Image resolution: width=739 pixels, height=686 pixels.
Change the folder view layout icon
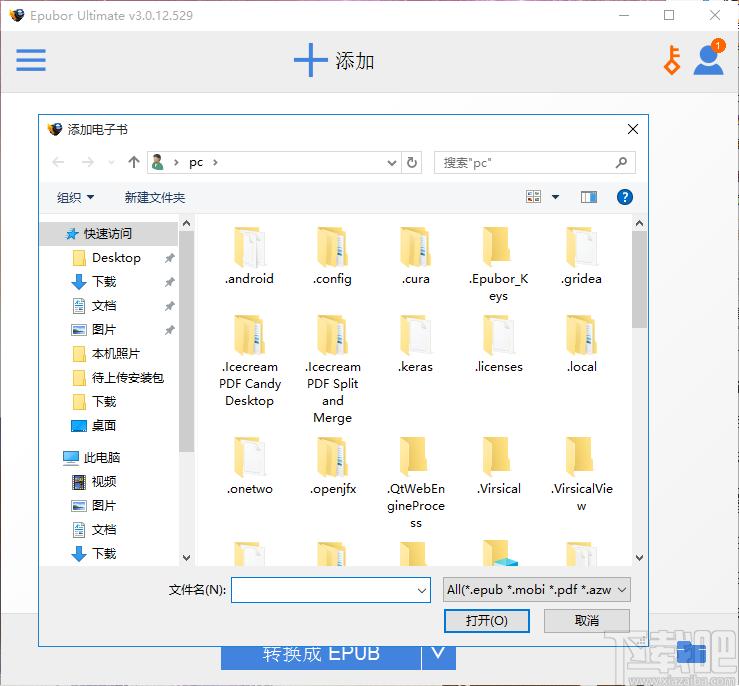534,197
